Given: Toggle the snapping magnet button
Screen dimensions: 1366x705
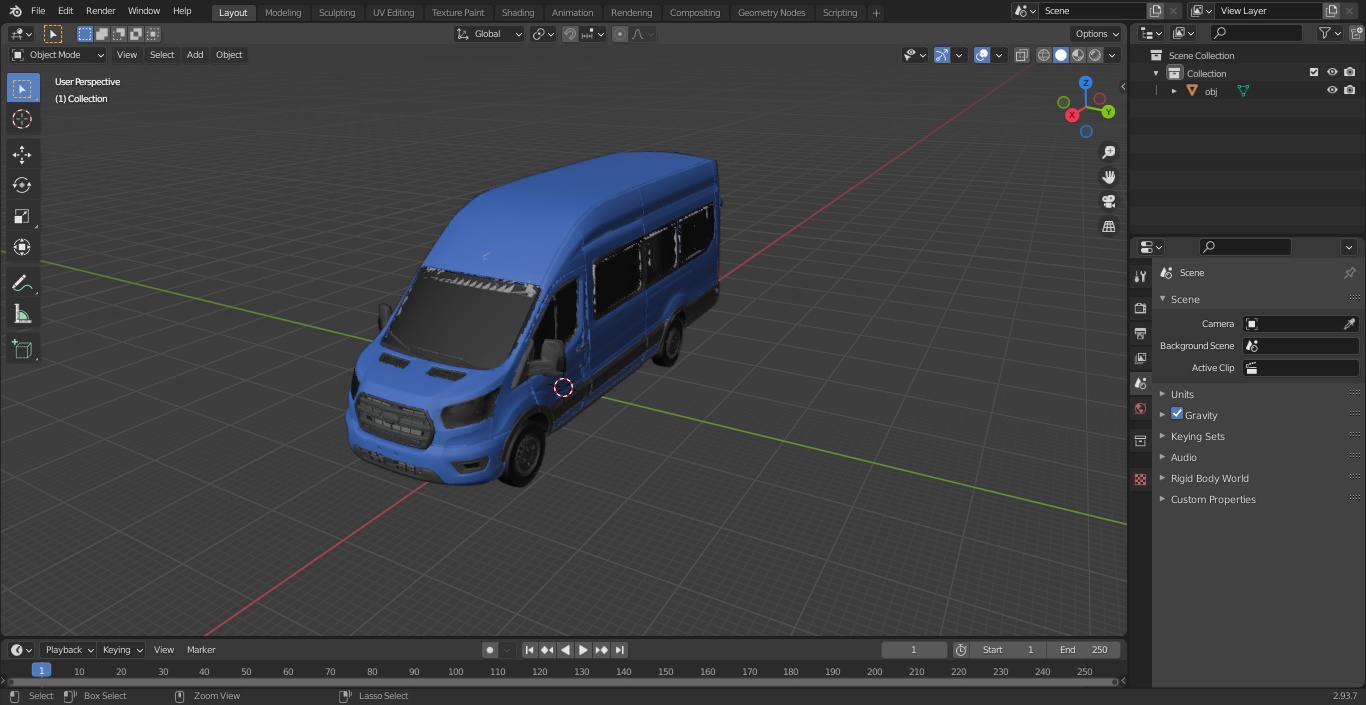Looking at the screenshot, I should 570,34.
